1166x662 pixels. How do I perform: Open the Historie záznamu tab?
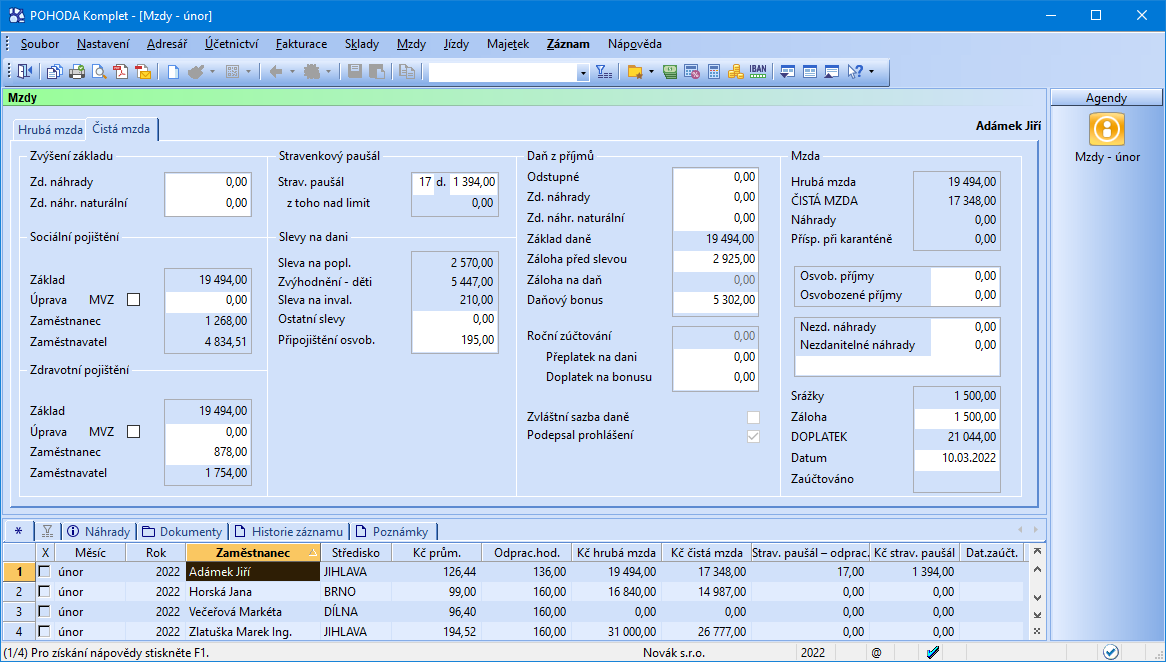289,531
